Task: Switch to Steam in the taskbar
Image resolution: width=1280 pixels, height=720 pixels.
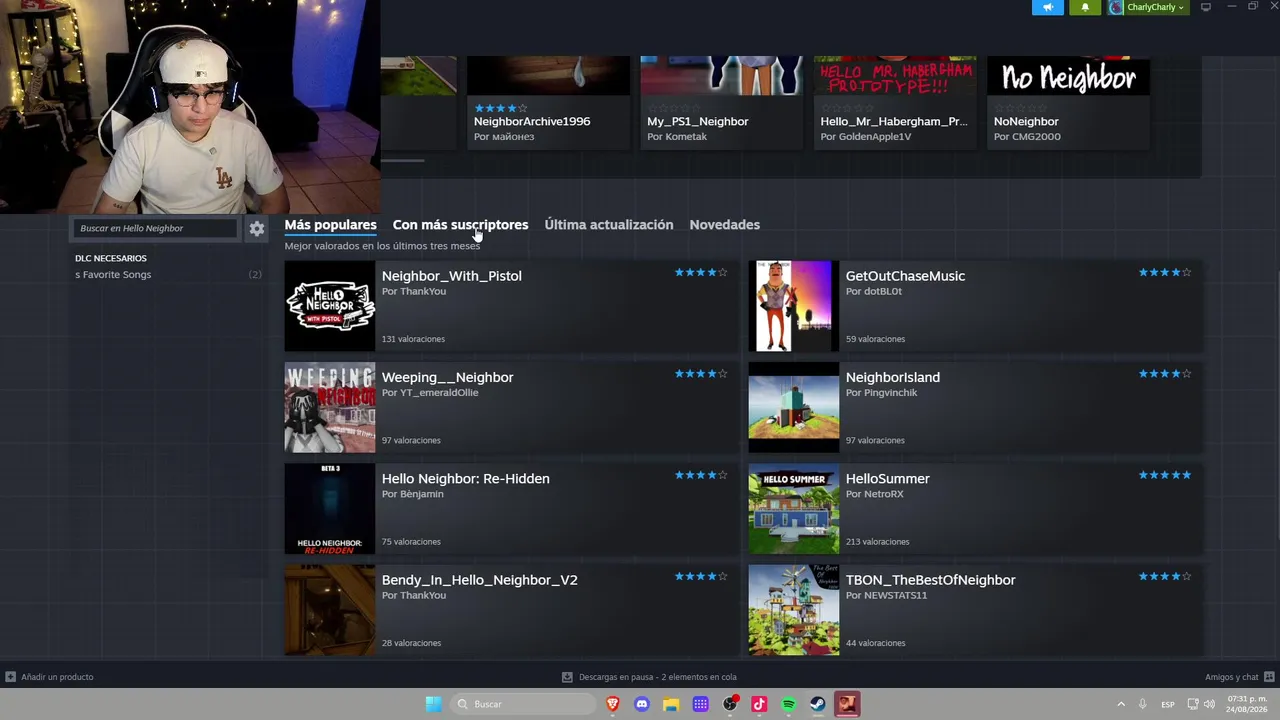Action: pos(817,704)
